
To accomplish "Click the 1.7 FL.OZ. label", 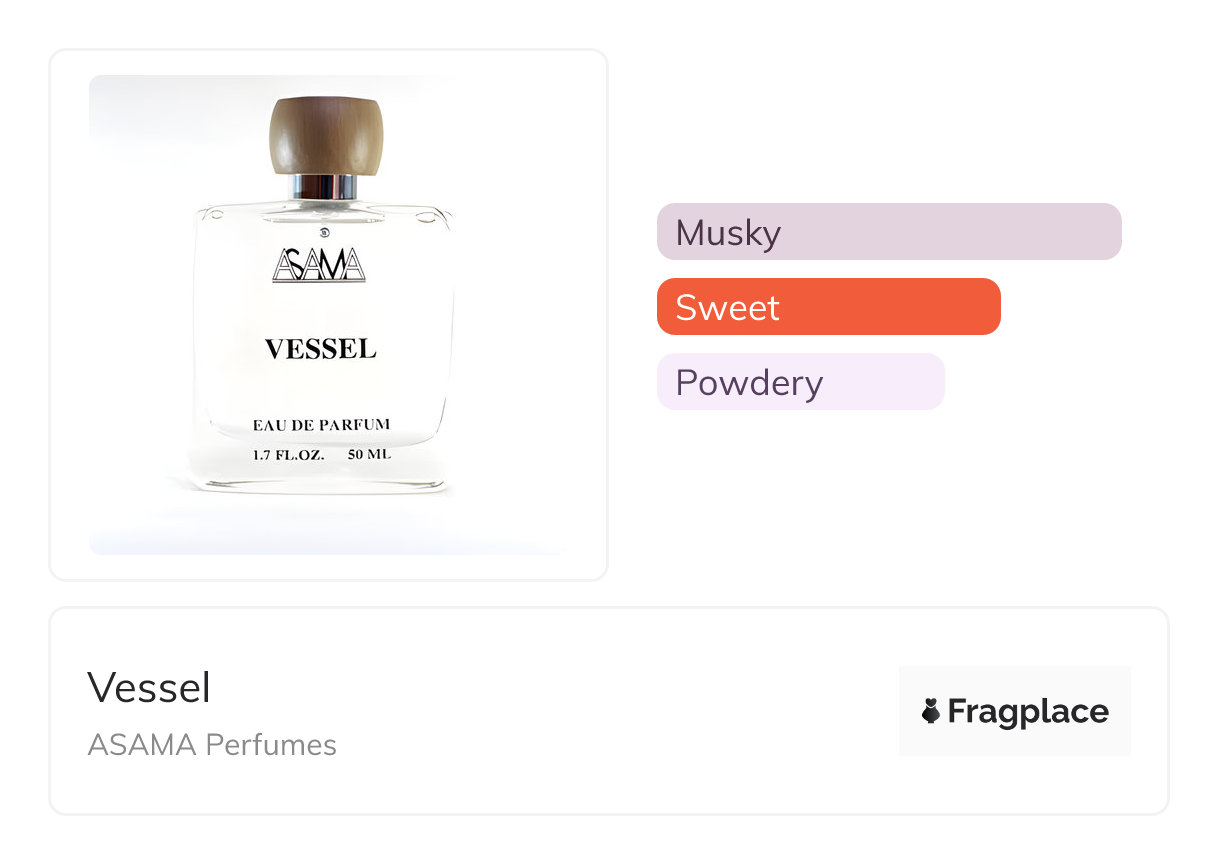I will [x=288, y=454].
